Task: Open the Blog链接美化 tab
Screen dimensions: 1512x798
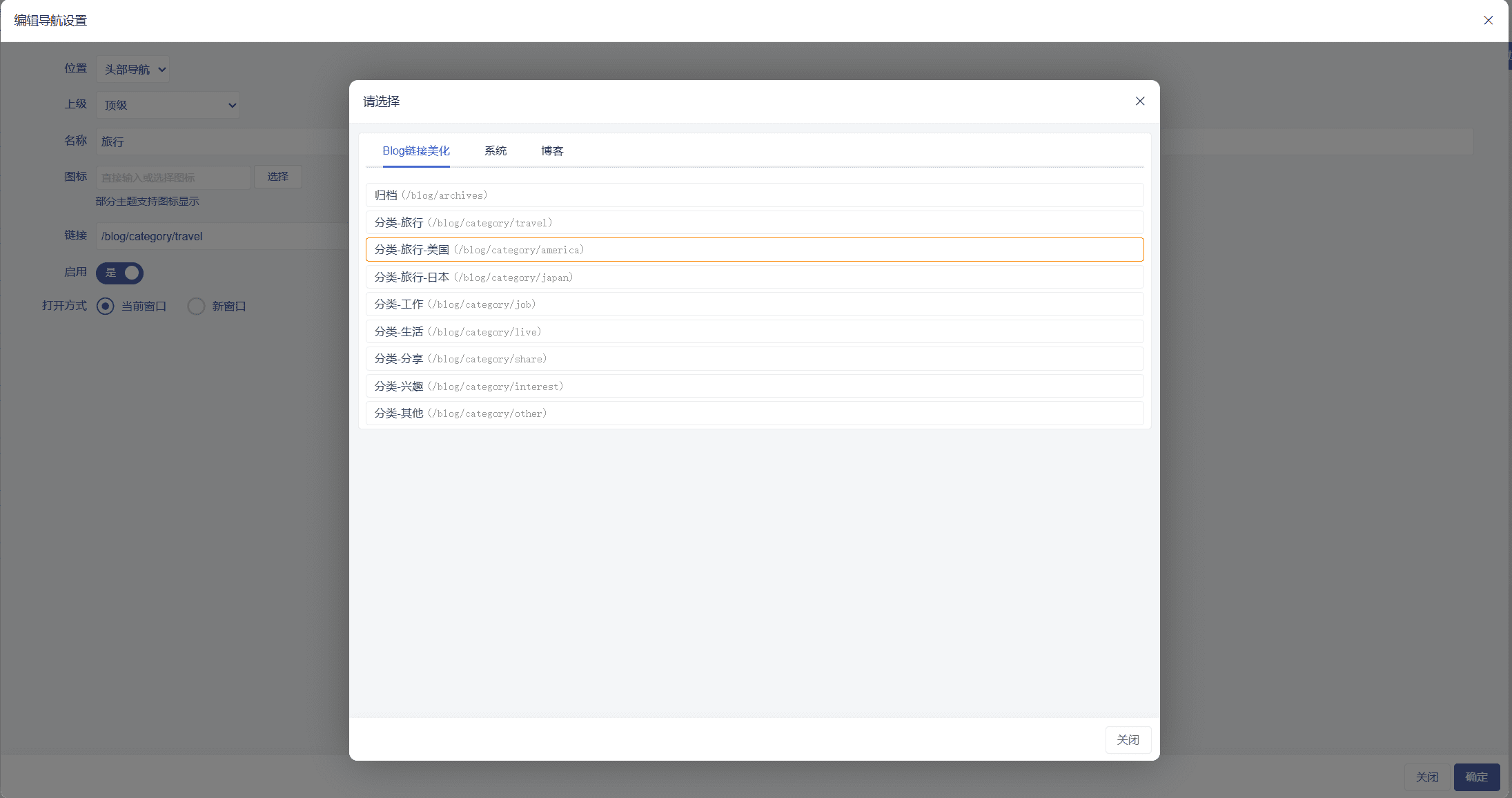Action: click(x=416, y=150)
